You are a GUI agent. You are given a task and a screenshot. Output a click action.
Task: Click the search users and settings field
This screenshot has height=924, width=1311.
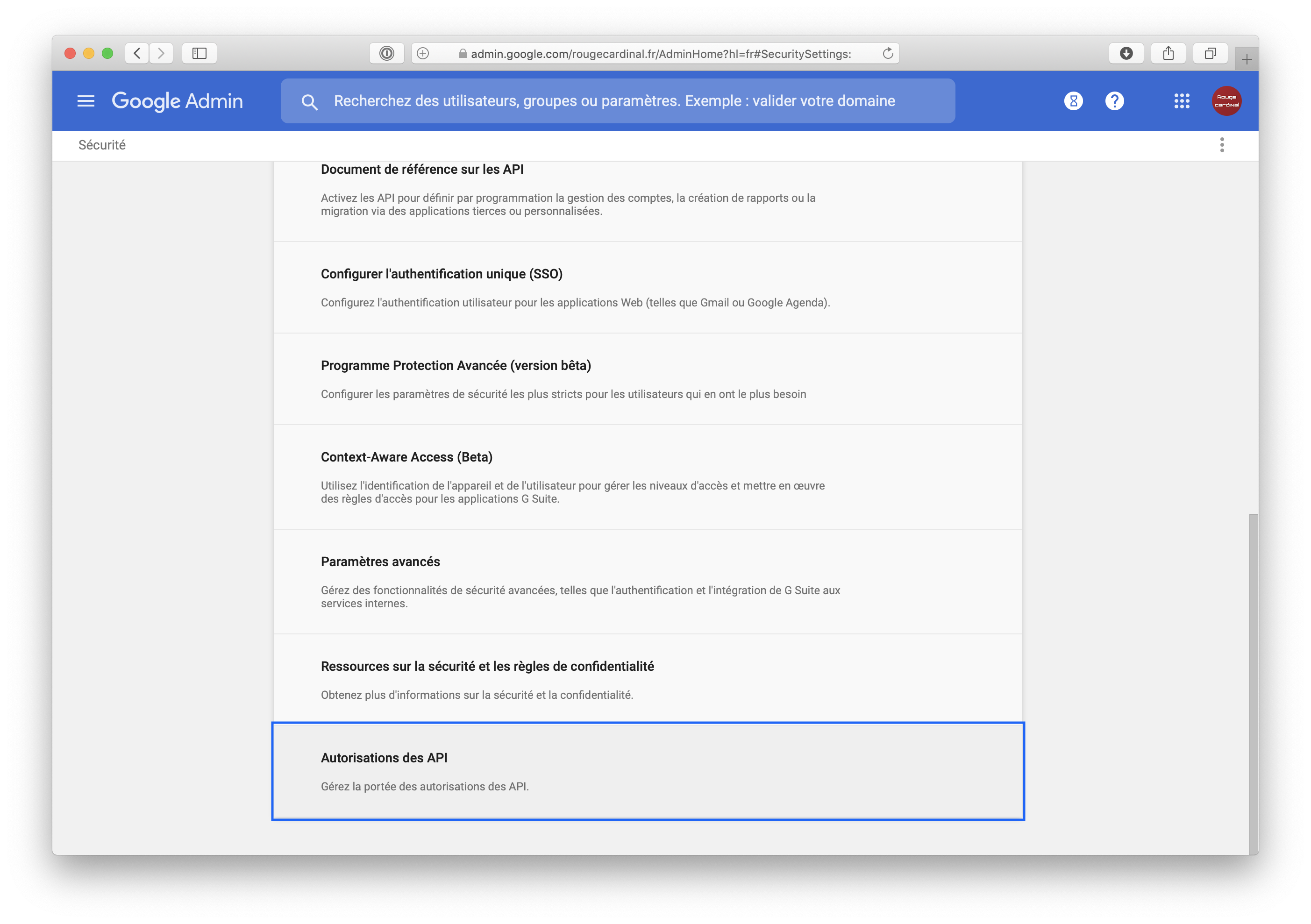coord(614,101)
